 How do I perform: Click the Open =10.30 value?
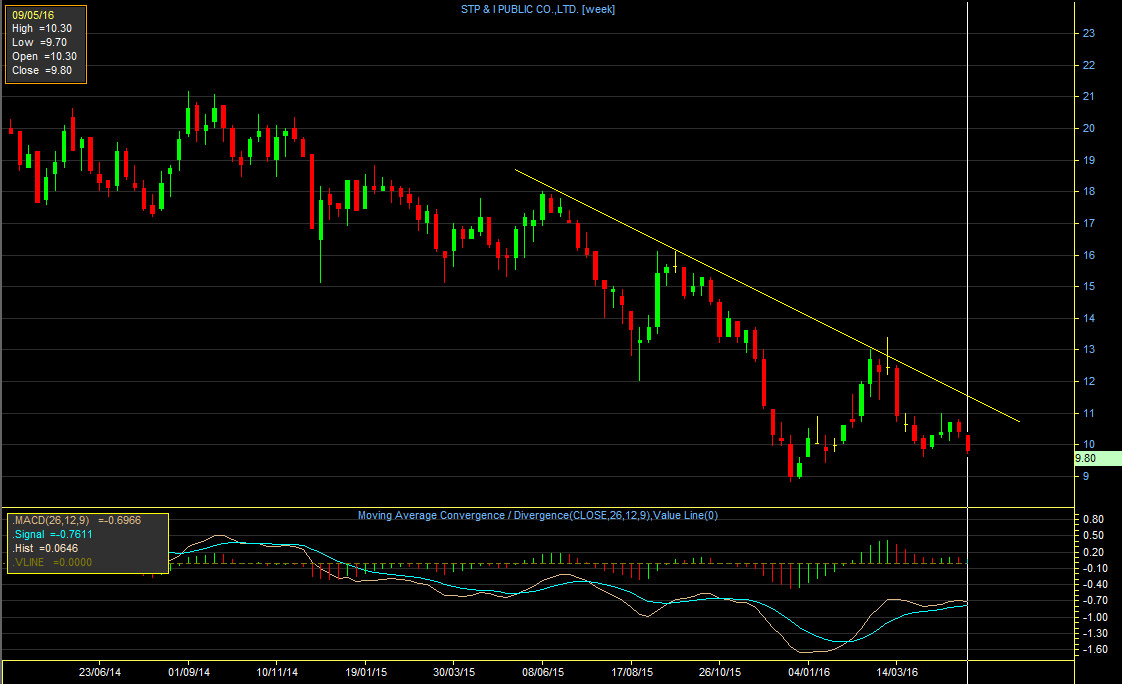pos(44,57)
